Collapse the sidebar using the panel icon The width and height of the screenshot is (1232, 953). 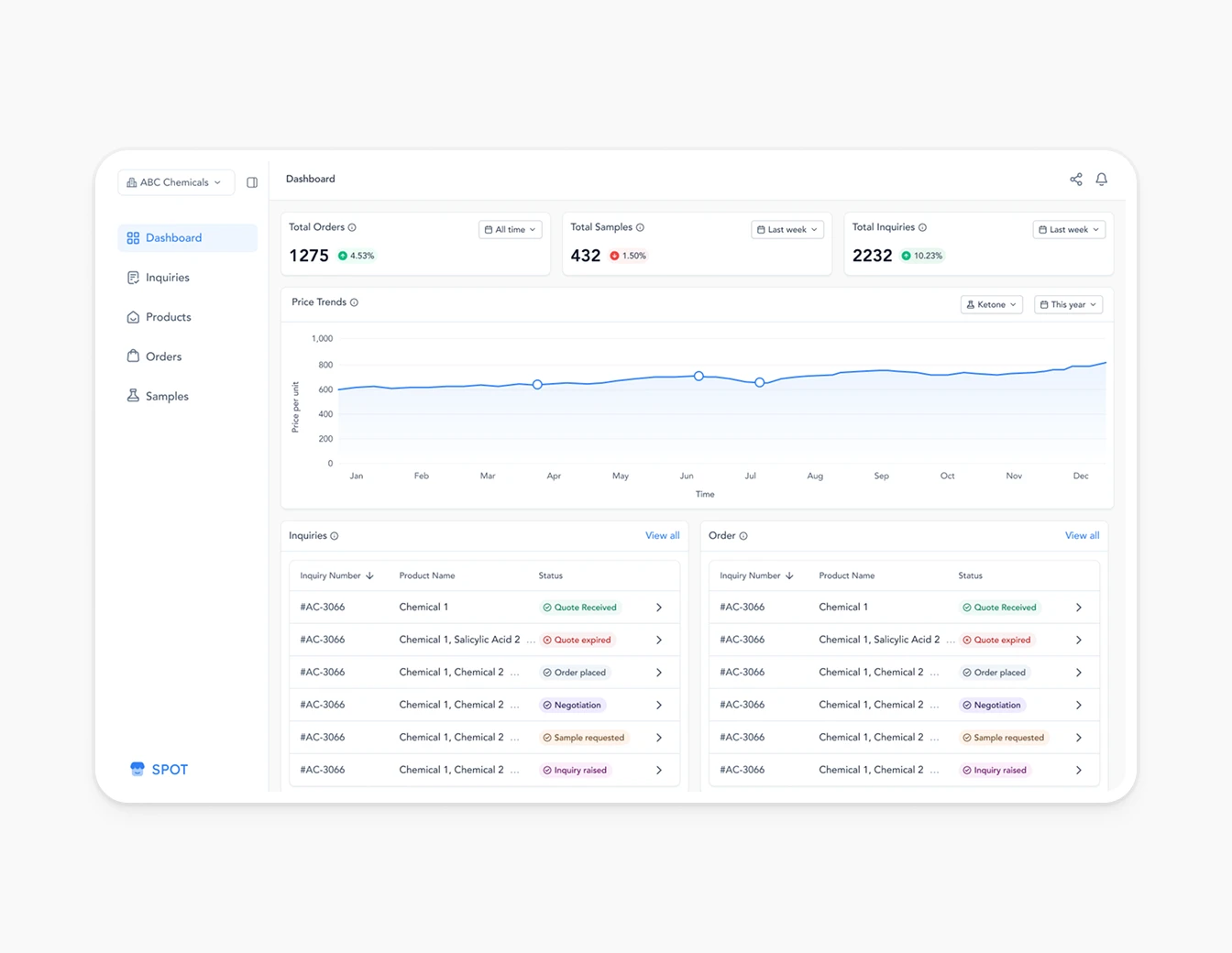tap(252, 181)
